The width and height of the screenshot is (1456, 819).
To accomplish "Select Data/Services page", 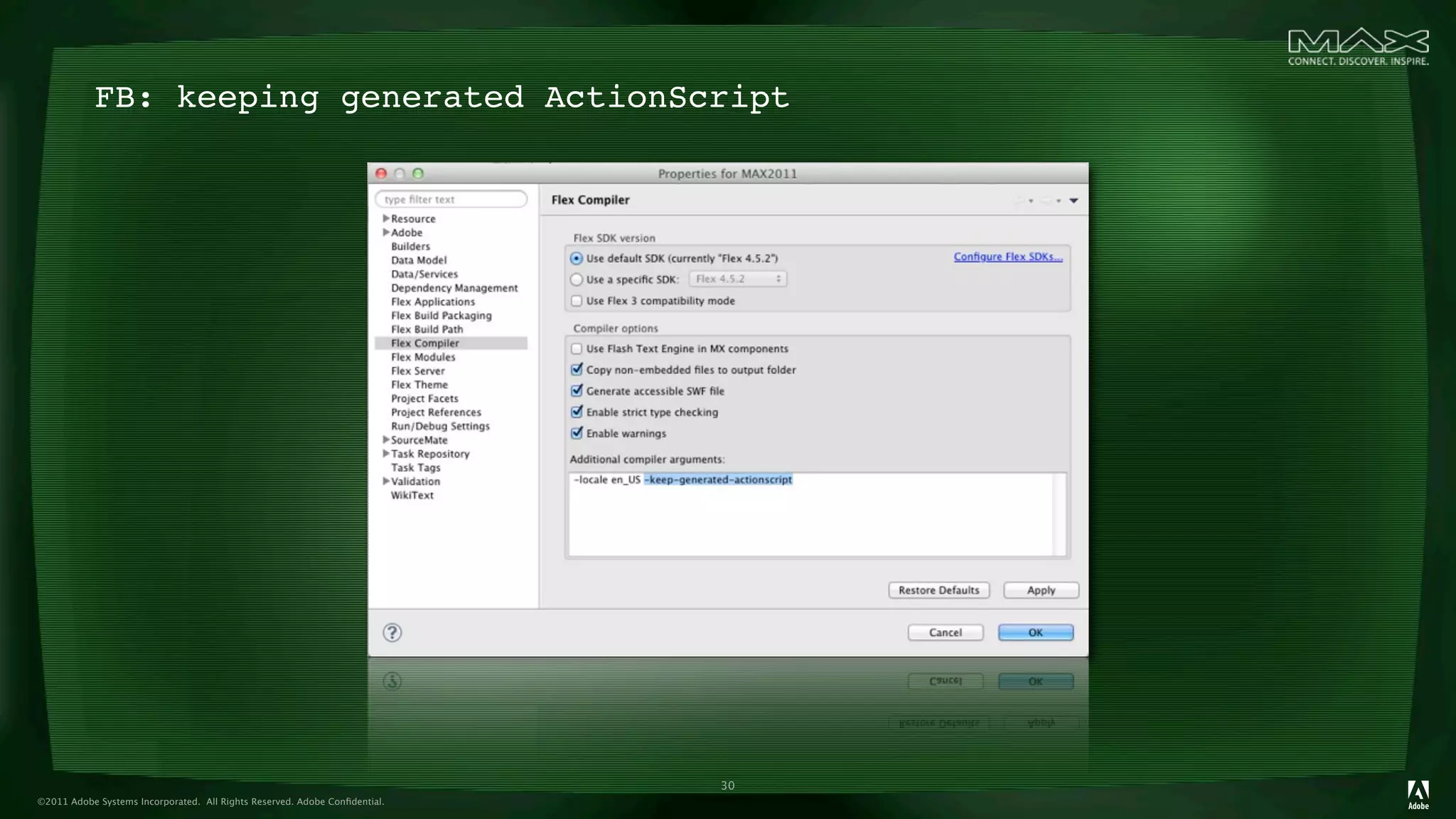I will [424, 274].
